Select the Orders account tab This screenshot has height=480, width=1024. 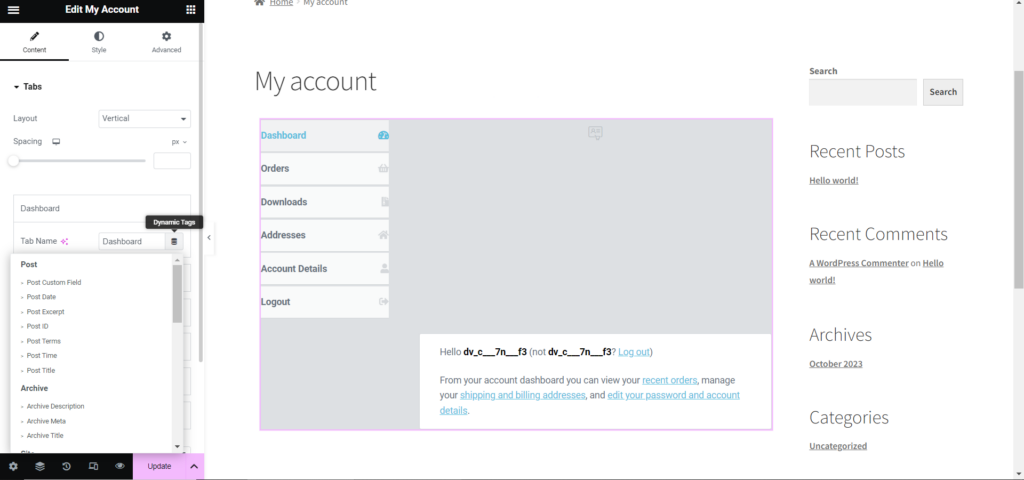pos(325,168)
